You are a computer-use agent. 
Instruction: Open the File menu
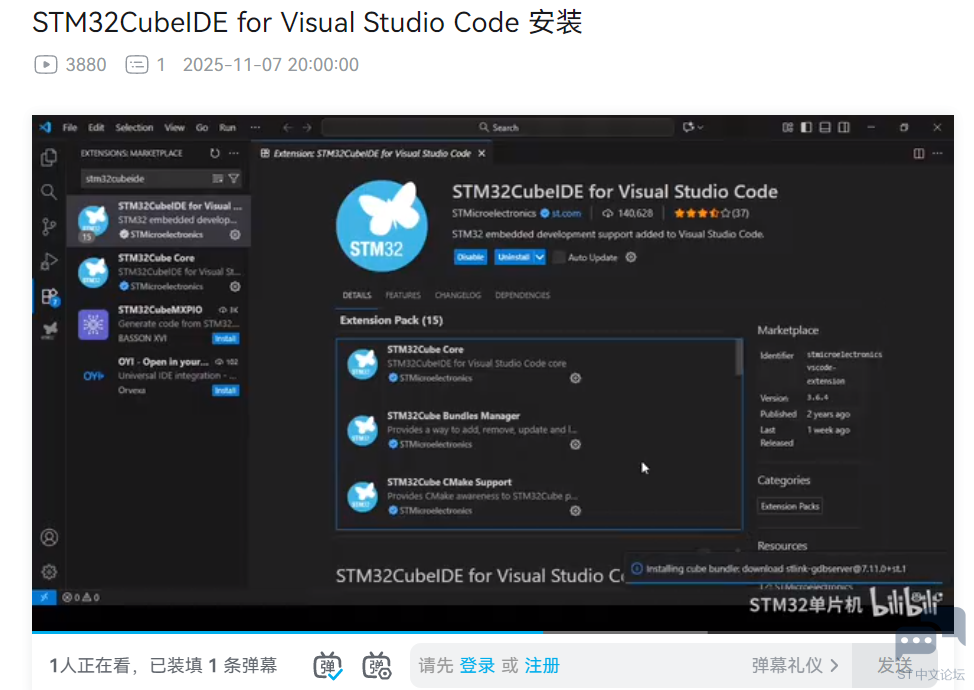coord(70,127)
